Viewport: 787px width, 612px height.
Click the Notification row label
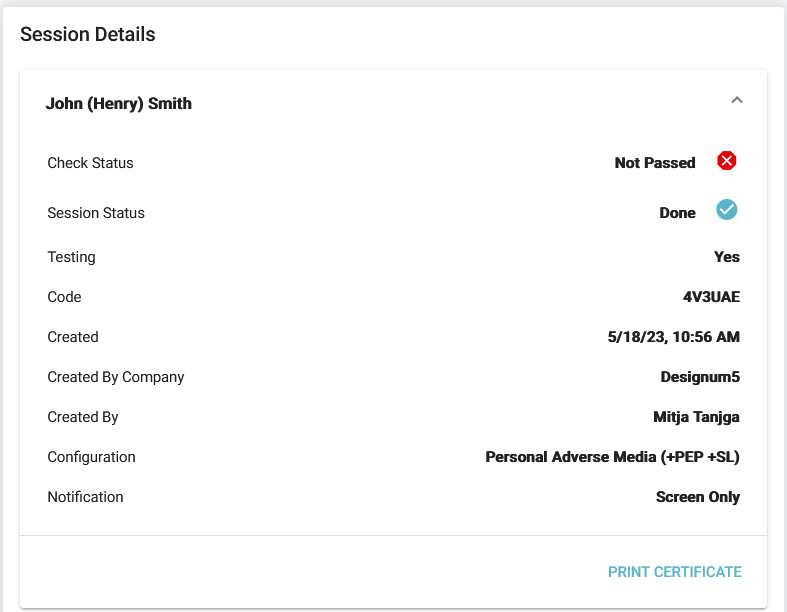85,497
